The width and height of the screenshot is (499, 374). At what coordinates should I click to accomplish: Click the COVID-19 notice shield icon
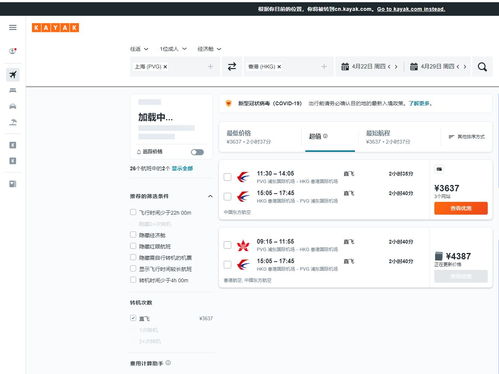tap(228, 103)
